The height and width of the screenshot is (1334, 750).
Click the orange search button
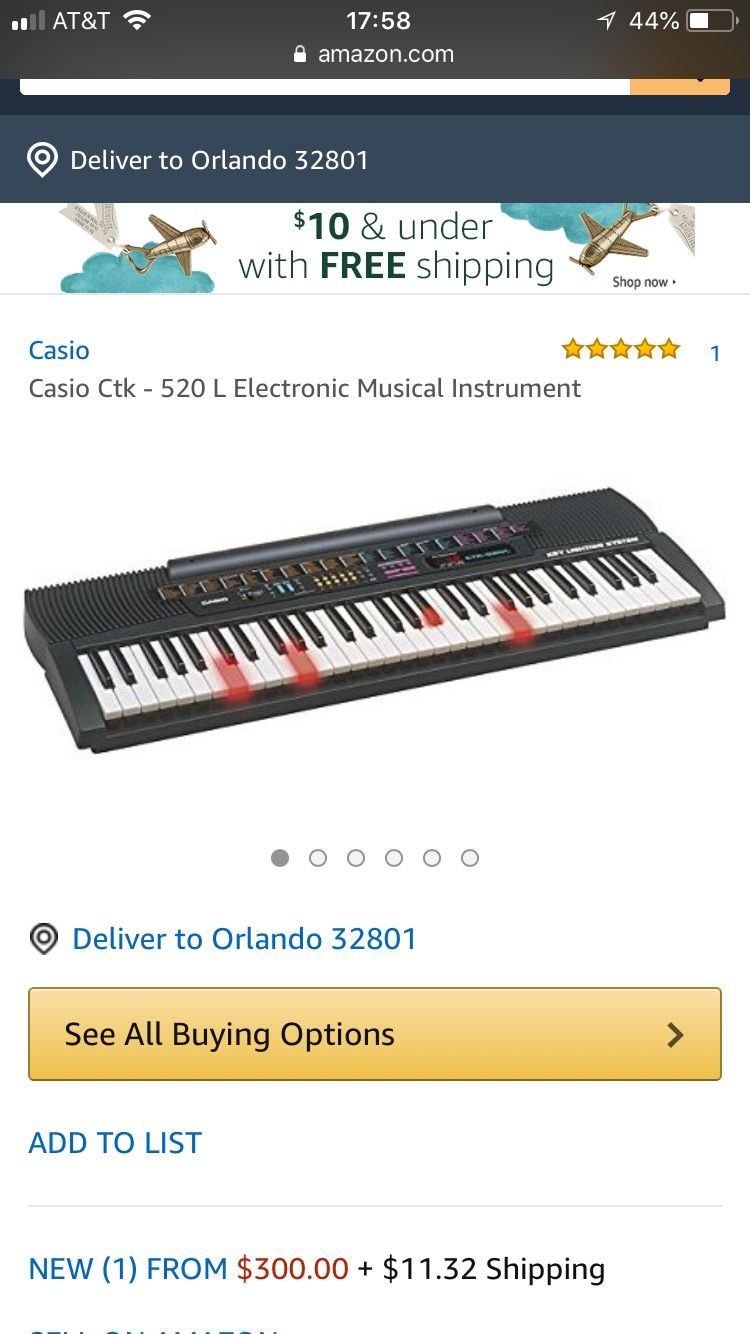(x=680, y=85)
